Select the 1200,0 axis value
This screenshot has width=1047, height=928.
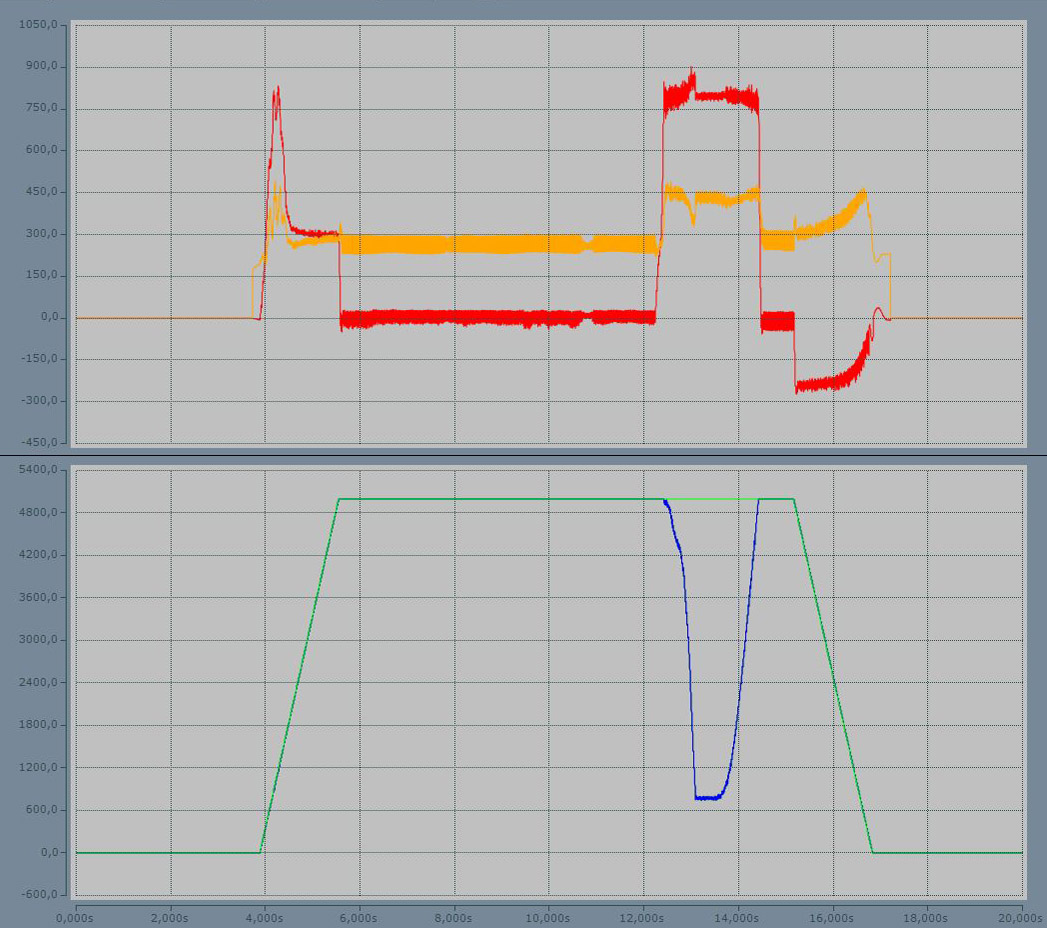39,767
